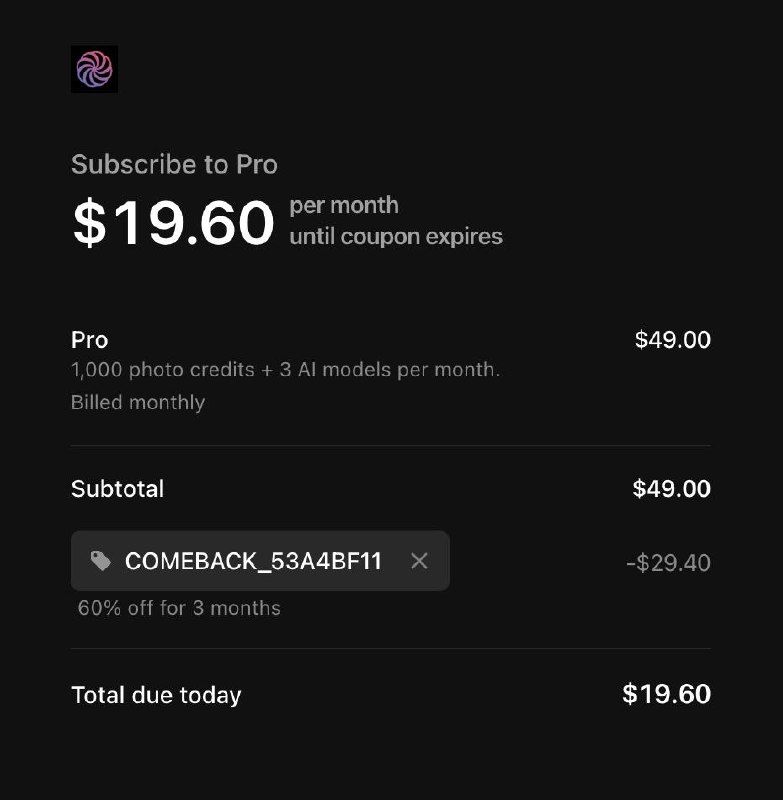The height and width of the screenshot is (800, 783).
Task: Click the divider line below Billed monthly
Action: (x=390, y=445)
